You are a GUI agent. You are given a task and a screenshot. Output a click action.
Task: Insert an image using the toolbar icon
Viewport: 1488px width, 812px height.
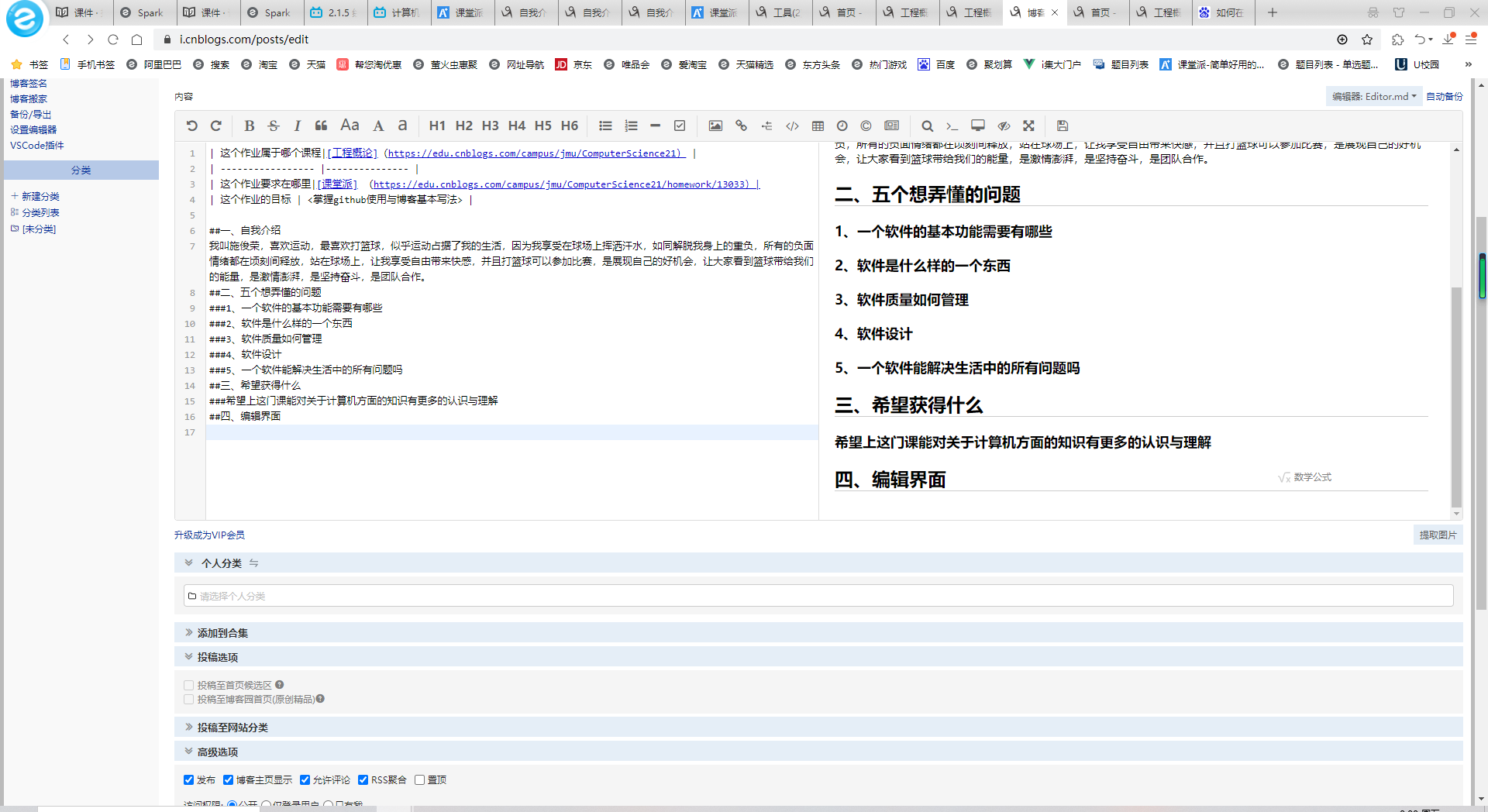[715, 126]
